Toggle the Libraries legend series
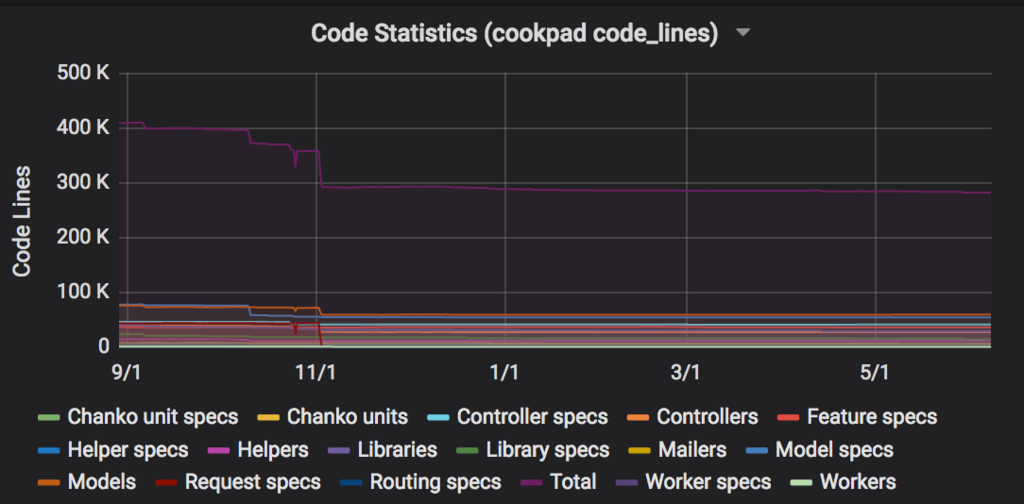 (x=397, y=450)
